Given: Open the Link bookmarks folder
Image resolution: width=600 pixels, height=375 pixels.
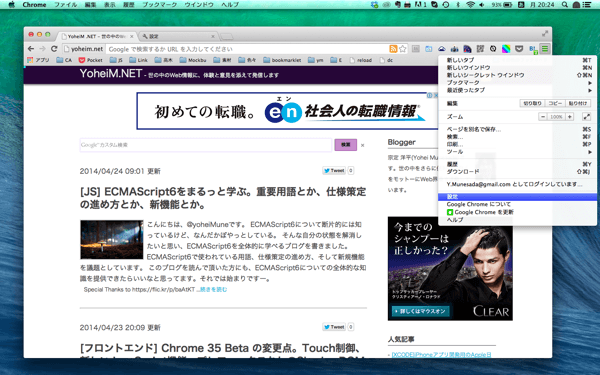Looking at the screenshot, I should 139,60.
